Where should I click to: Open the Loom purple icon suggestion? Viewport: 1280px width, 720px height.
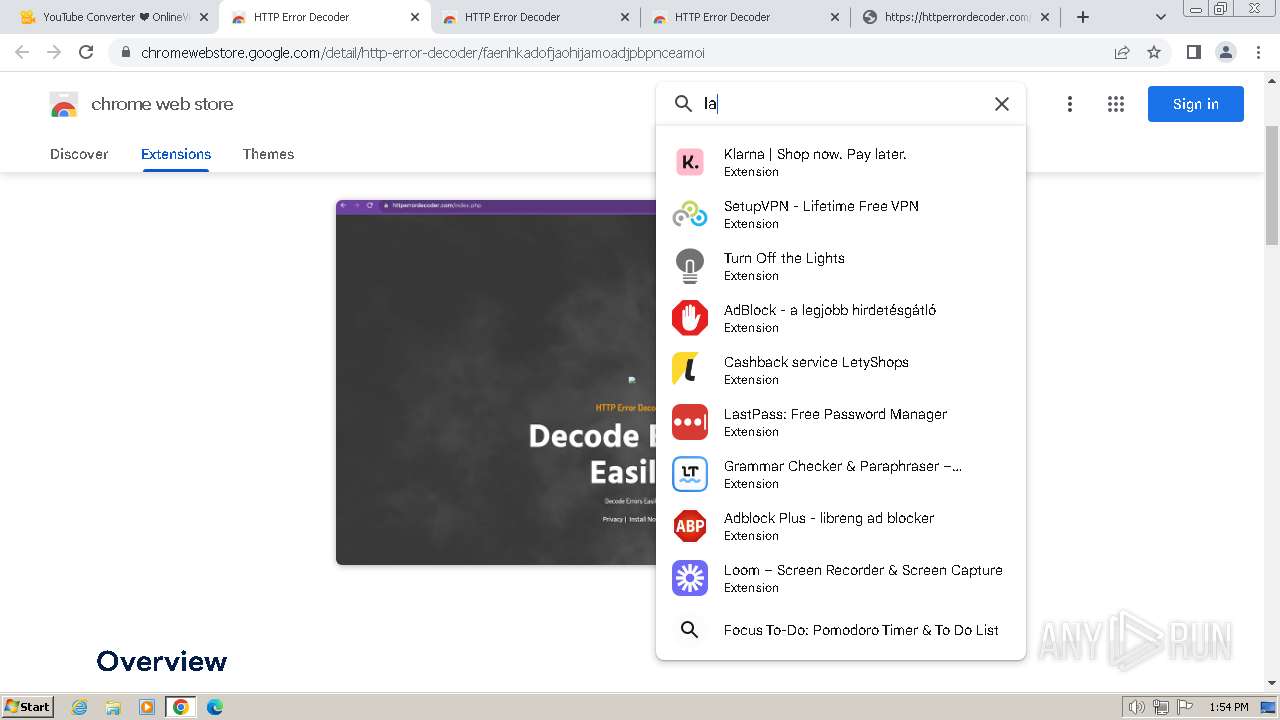(690, 578)
